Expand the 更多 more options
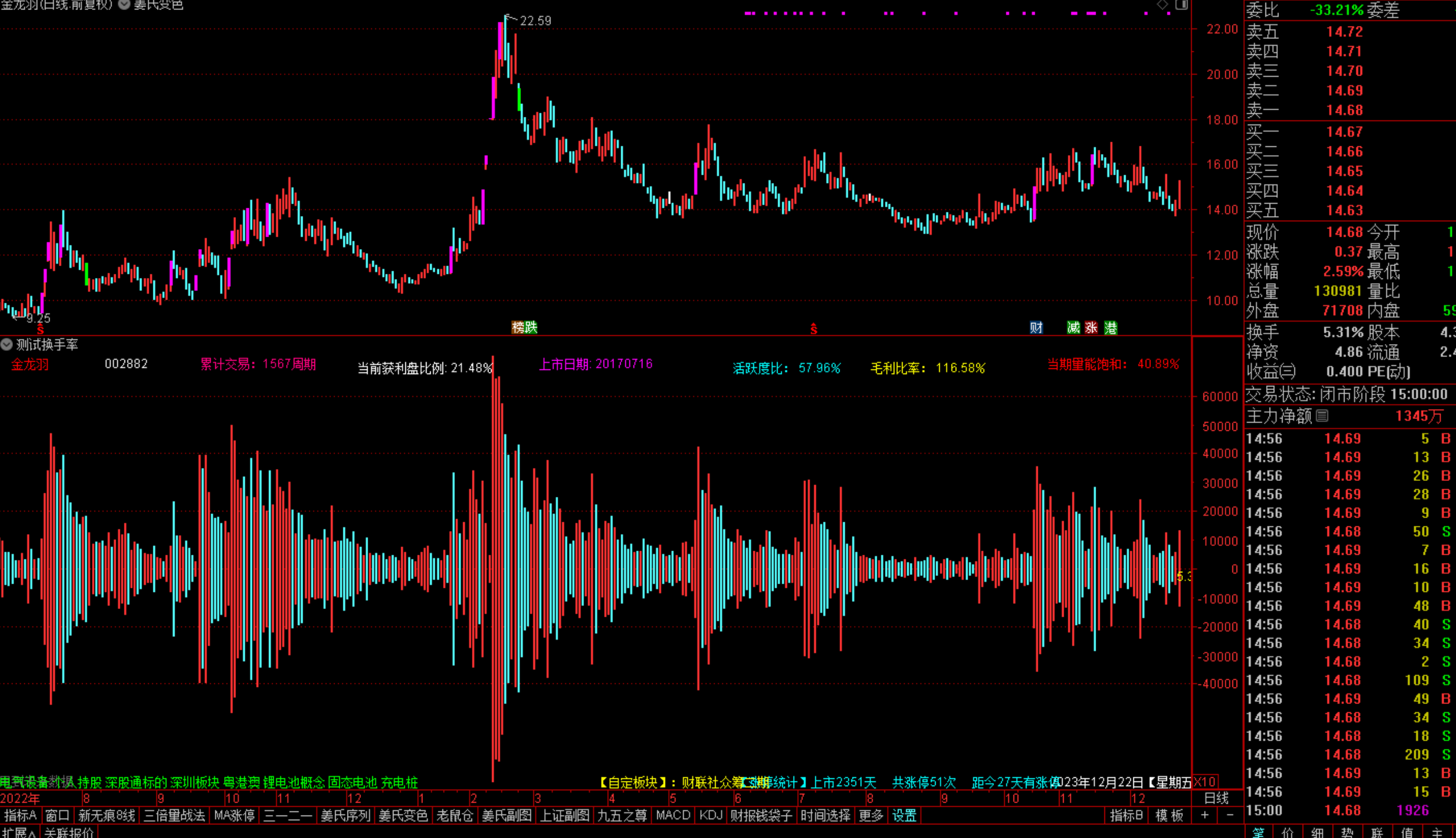The width and height of the screenshot is (1456, 838). pos(871,816)
